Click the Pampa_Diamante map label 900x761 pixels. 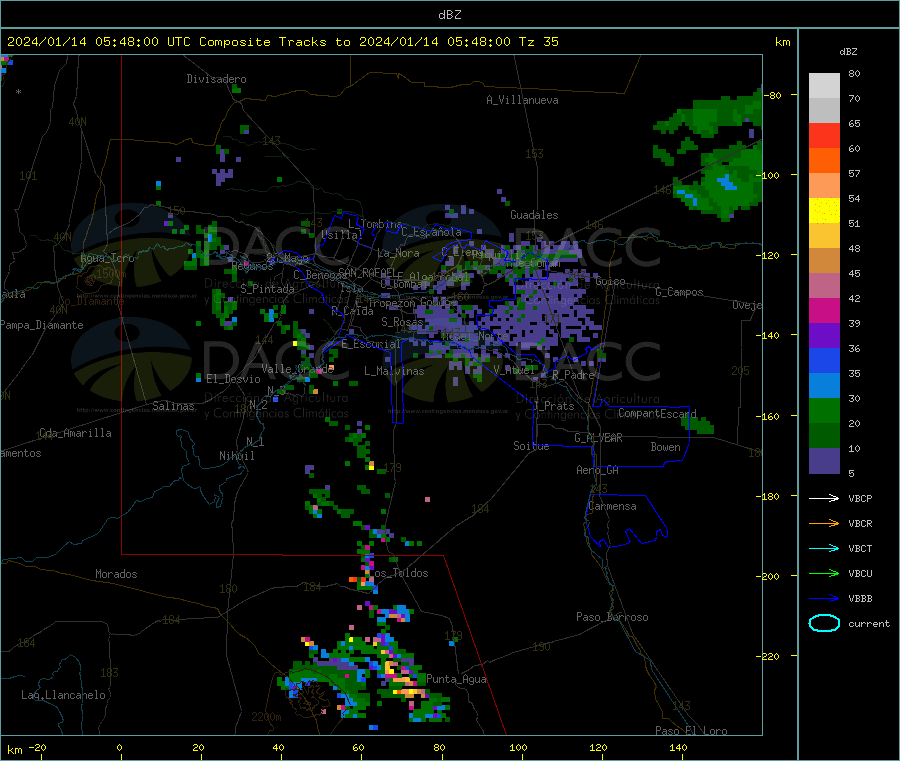[42, 325]
